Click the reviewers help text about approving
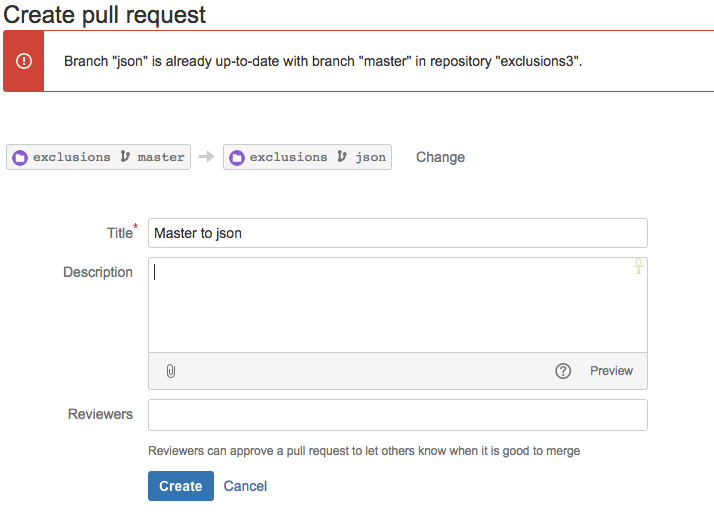Screen dimensions: 714x528 click(x=364, y=451)
